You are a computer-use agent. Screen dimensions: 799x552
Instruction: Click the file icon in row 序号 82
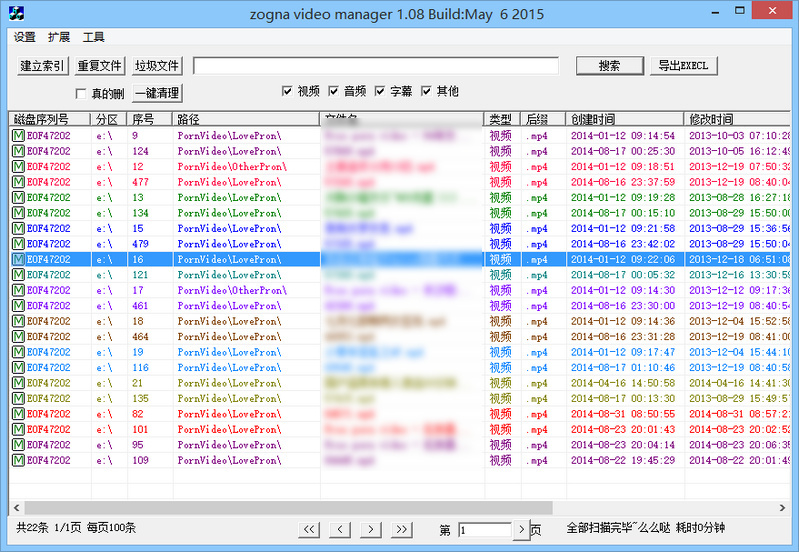click(x=18, y=414)
